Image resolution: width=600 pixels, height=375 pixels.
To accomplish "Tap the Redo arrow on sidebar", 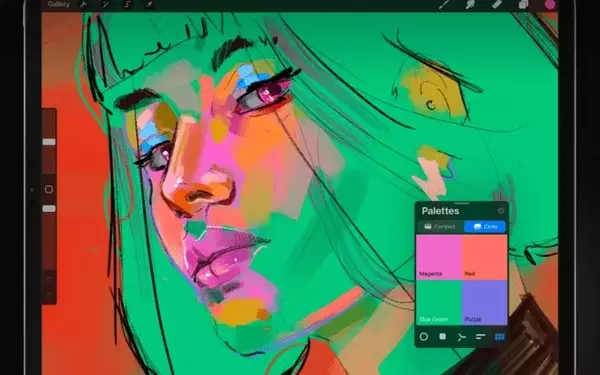I will (x=49, y=294).
